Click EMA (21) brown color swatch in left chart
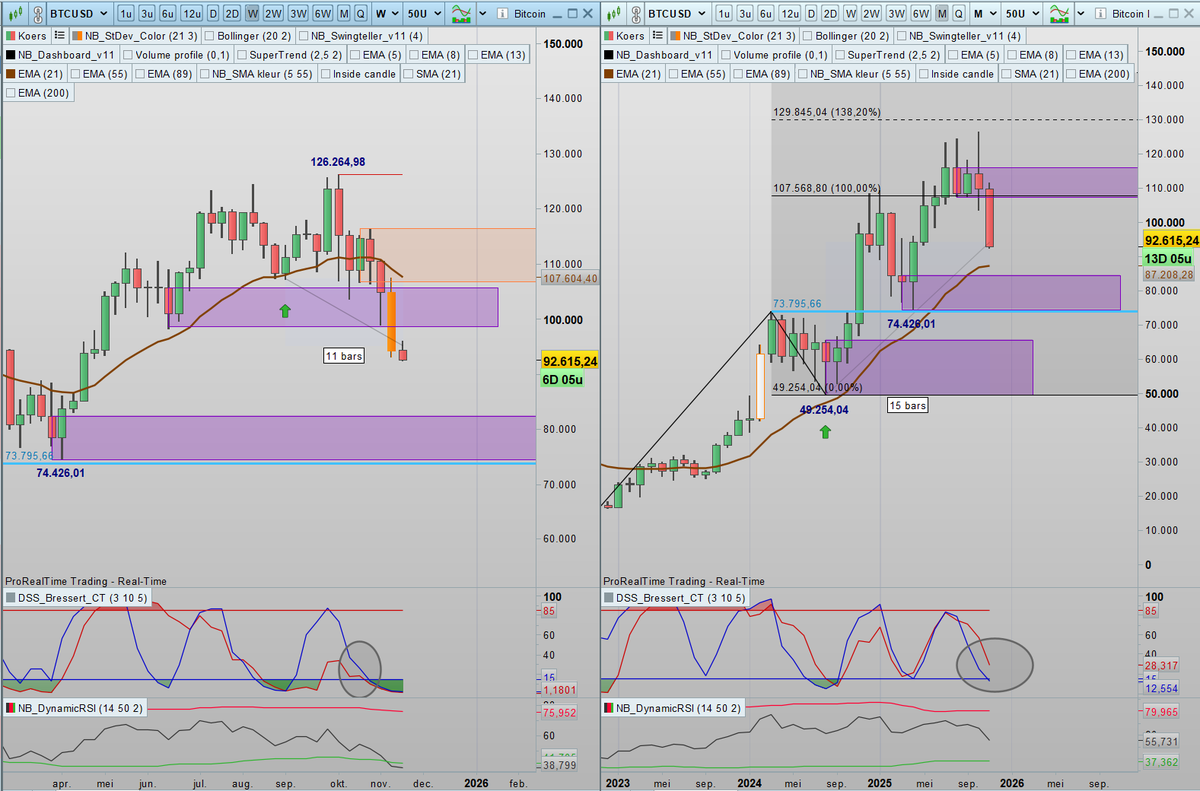This screenshot has height=791, width=1200. 12,74
